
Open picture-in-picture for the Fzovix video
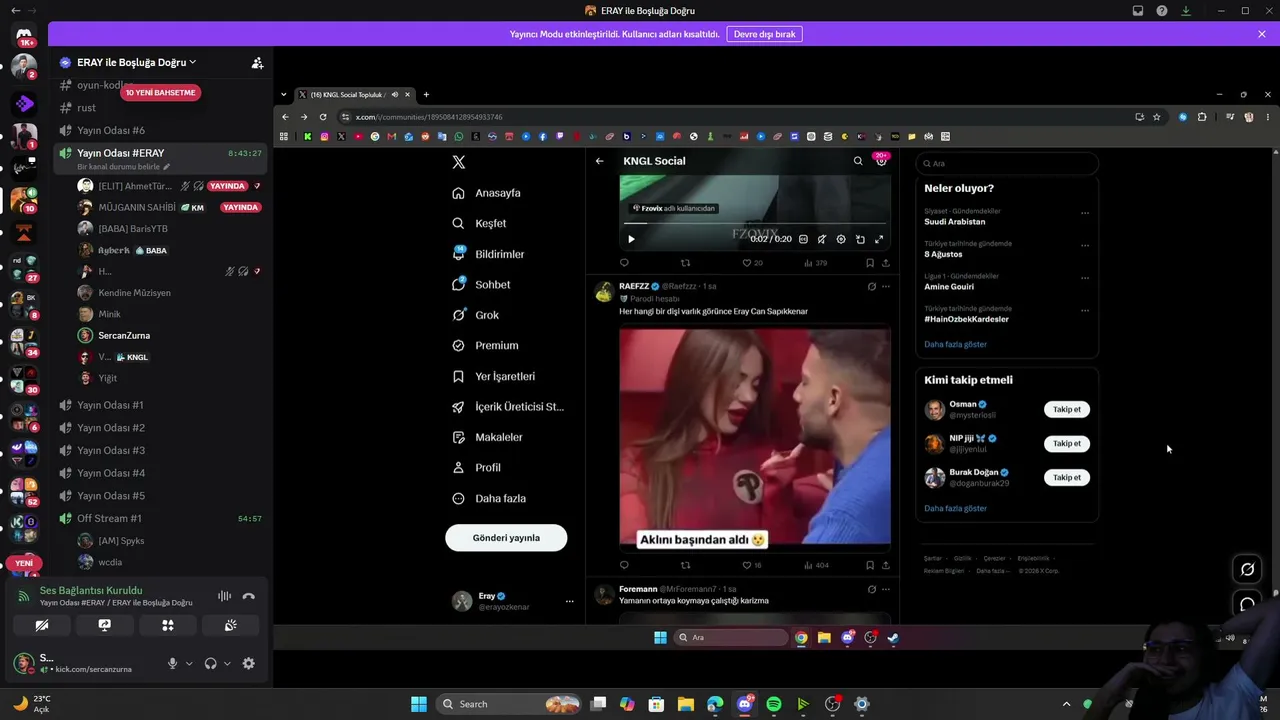pos(860,239)
